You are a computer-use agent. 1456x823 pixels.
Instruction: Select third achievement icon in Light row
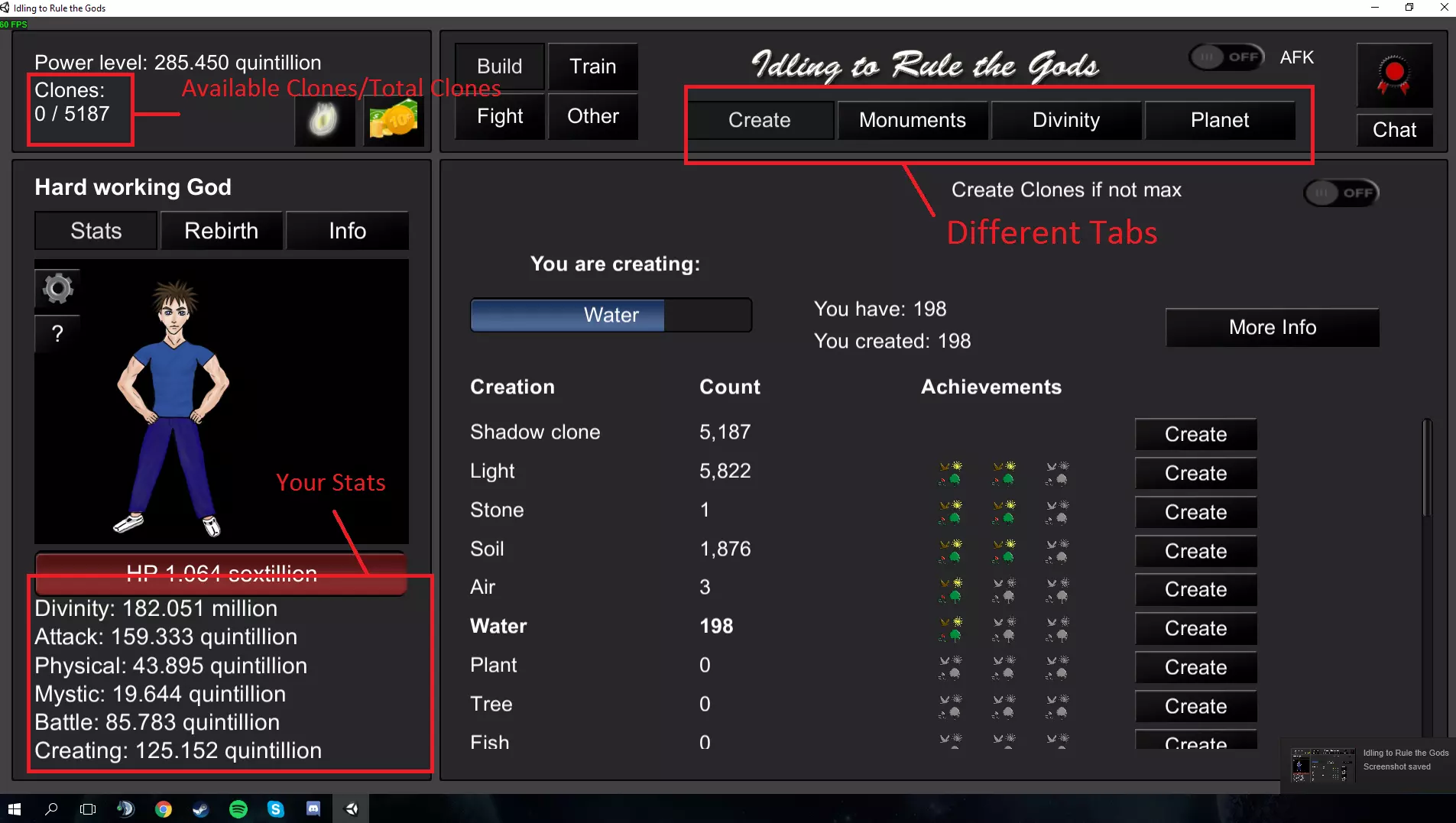[x=1058, y=473]
